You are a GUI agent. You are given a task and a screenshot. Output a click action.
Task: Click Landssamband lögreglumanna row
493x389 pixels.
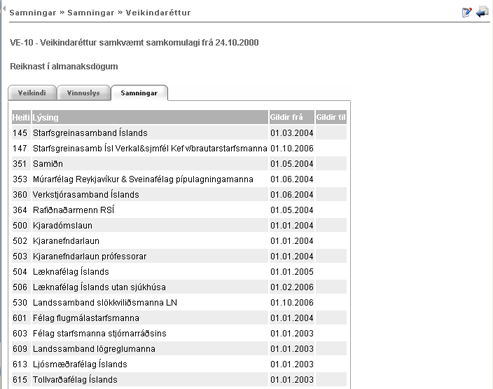coord(179,349)
